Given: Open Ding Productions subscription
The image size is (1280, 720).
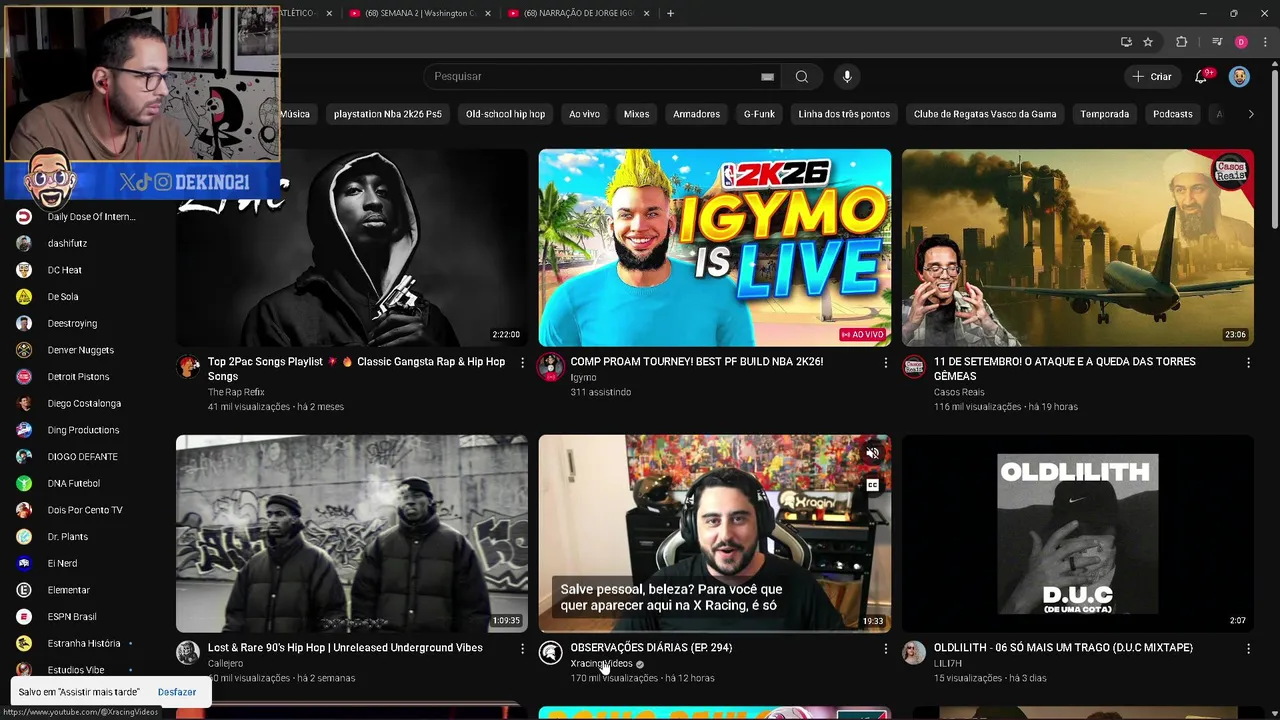Looking at the screenshot, I should pyautogui.click(x=83, y=430).
